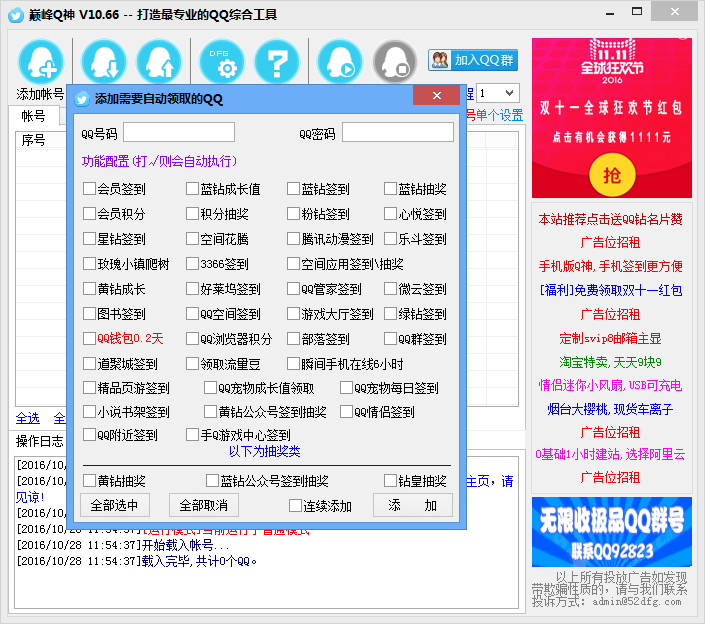
Task: Click the 抢 button on red banner
Action: [x=612, y=175]
